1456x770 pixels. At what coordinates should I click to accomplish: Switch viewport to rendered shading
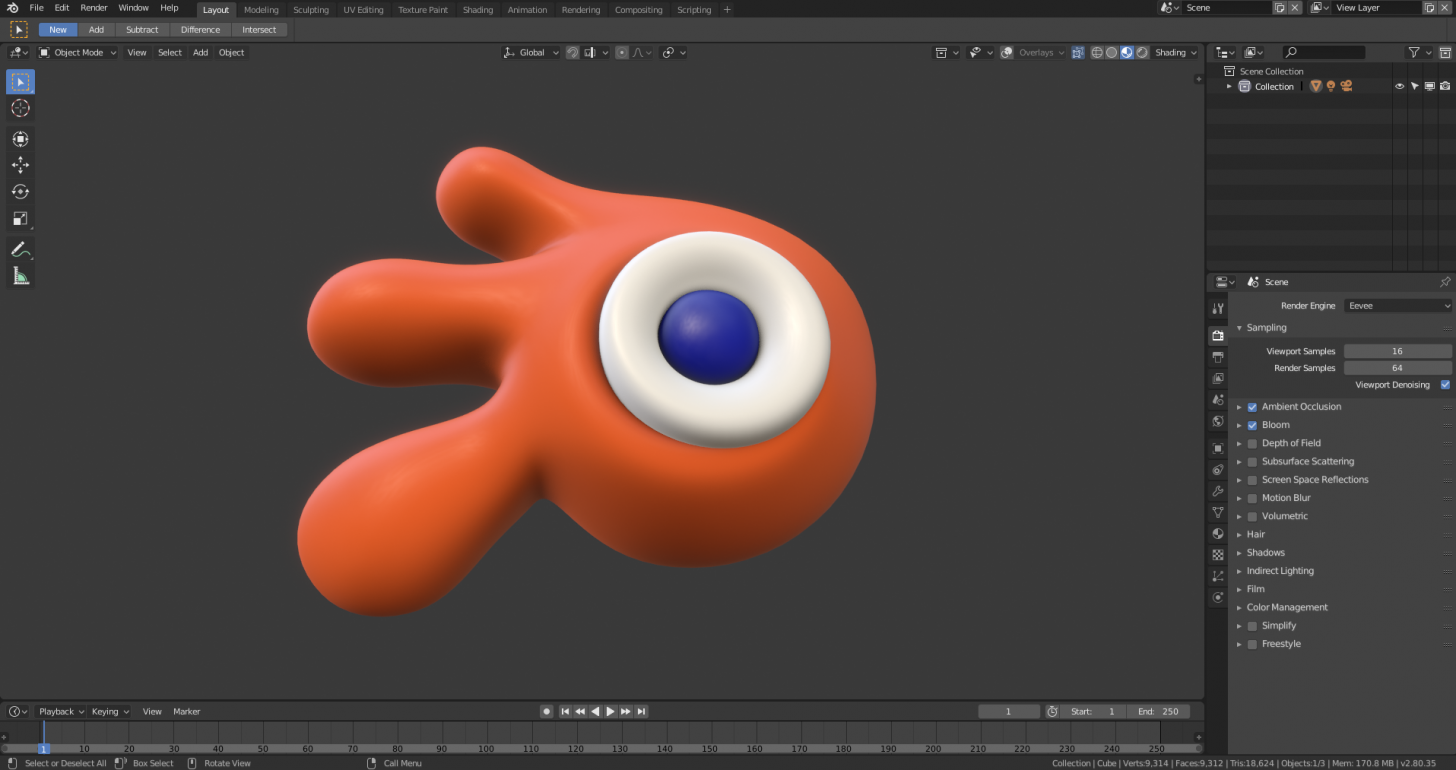(x=1142, y=53)
